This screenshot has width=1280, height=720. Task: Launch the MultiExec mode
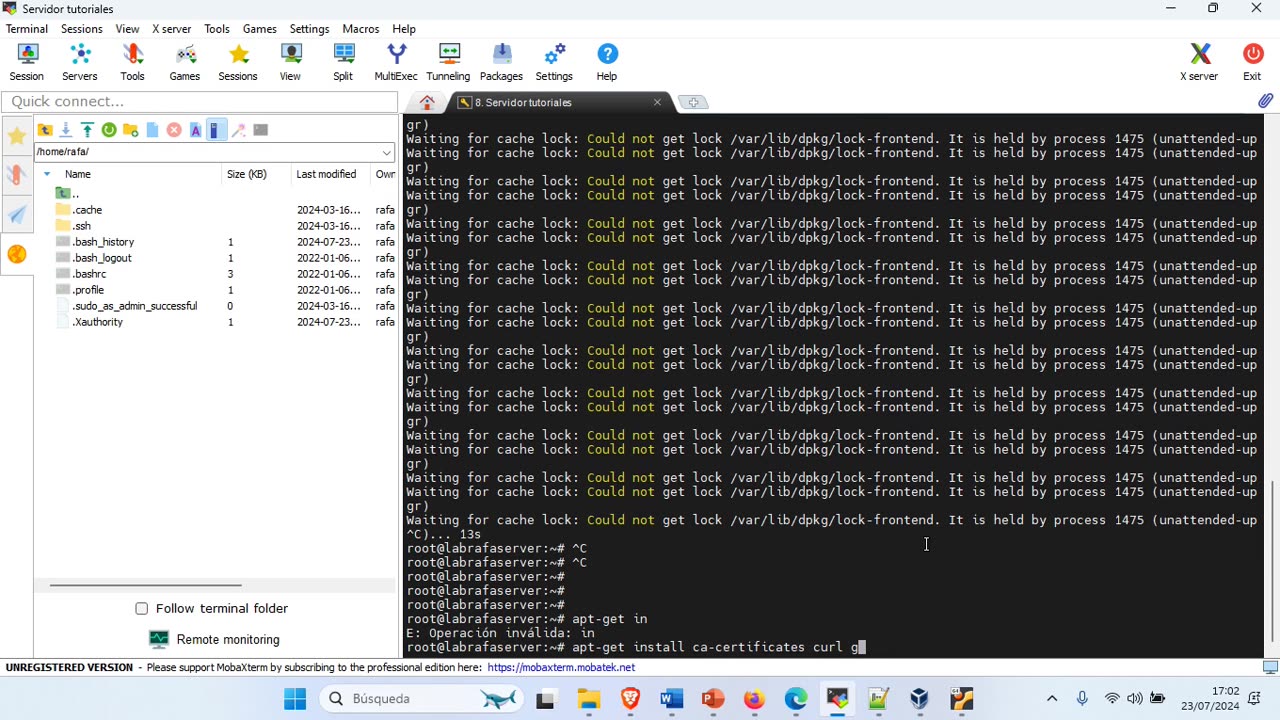click(x=396, y=62)
